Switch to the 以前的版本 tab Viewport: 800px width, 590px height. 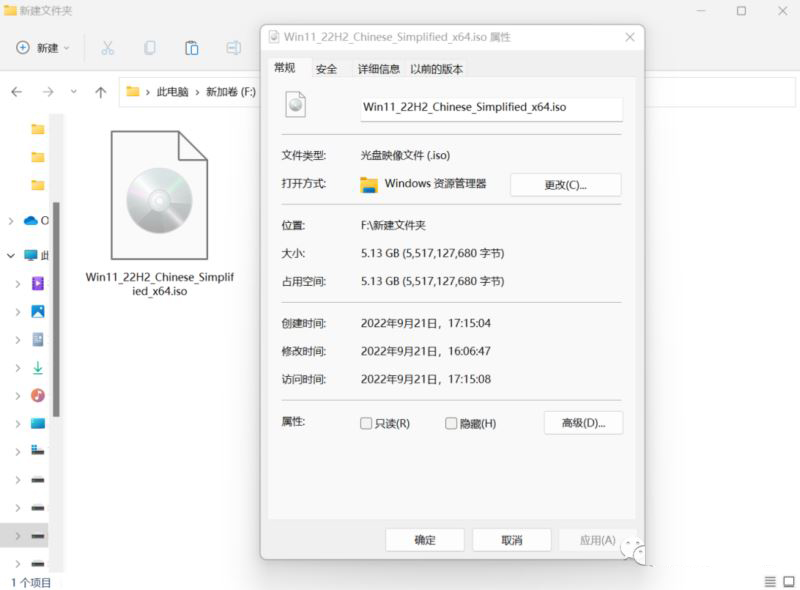click(x=437, y=69)
